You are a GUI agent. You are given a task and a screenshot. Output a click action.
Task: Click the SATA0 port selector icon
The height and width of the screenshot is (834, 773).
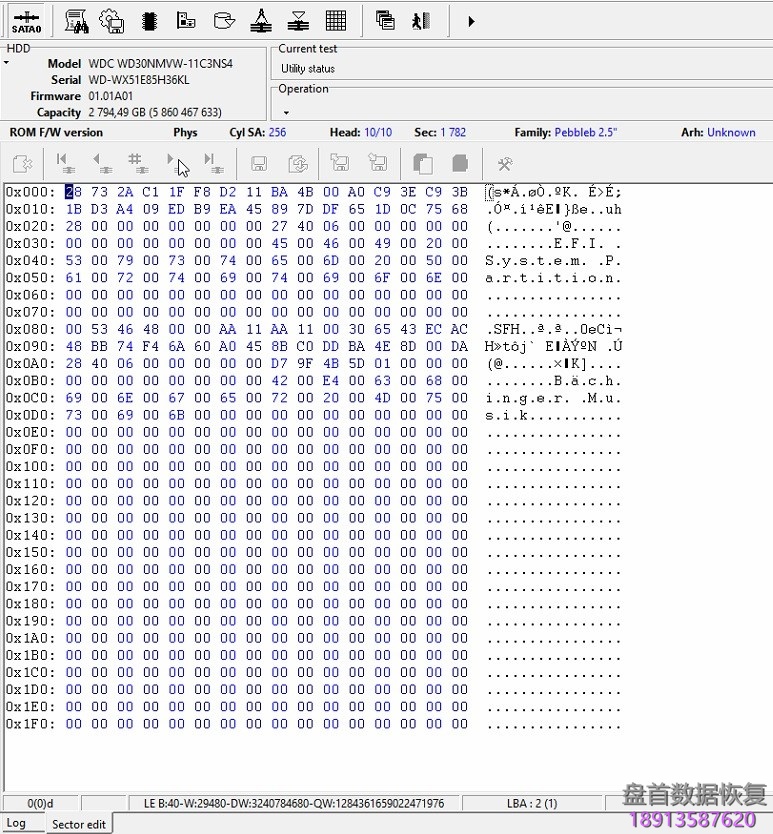pos(26,22)
